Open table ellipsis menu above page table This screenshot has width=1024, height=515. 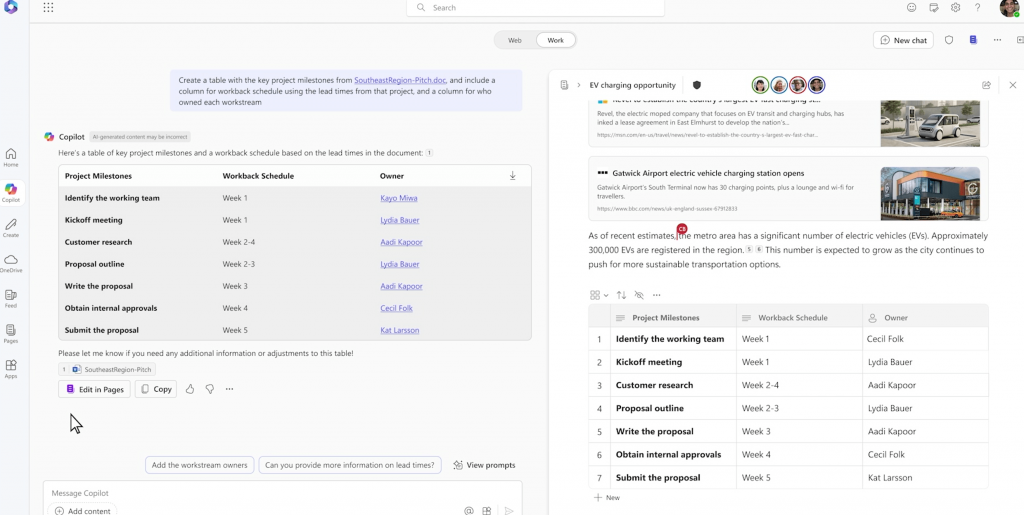(656, 295)
